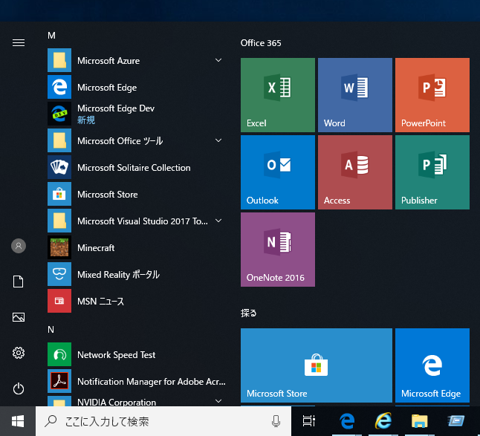Image resolution: width=480 pixels, height=436 pixels.
Task: Launch the Publisher tile
Action: pyautogui.click(x=432, y=172)
